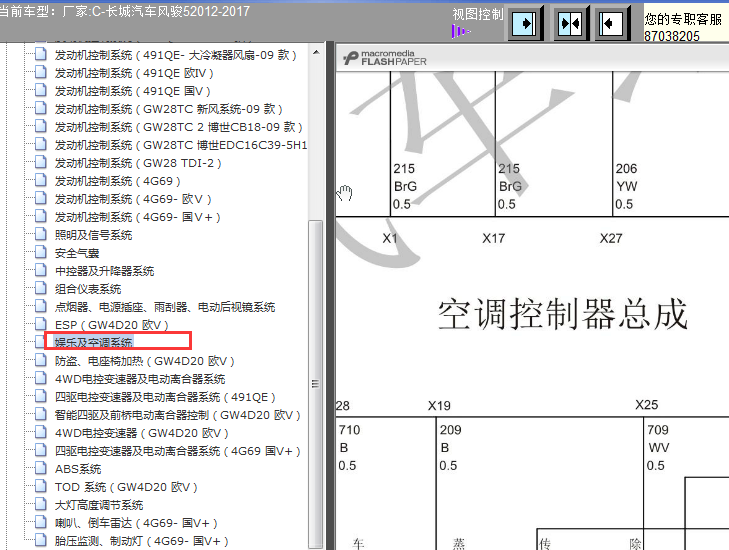Click the purple playback indicator under 视图控制
729x550 pixels.
click(x=460, y=32)
